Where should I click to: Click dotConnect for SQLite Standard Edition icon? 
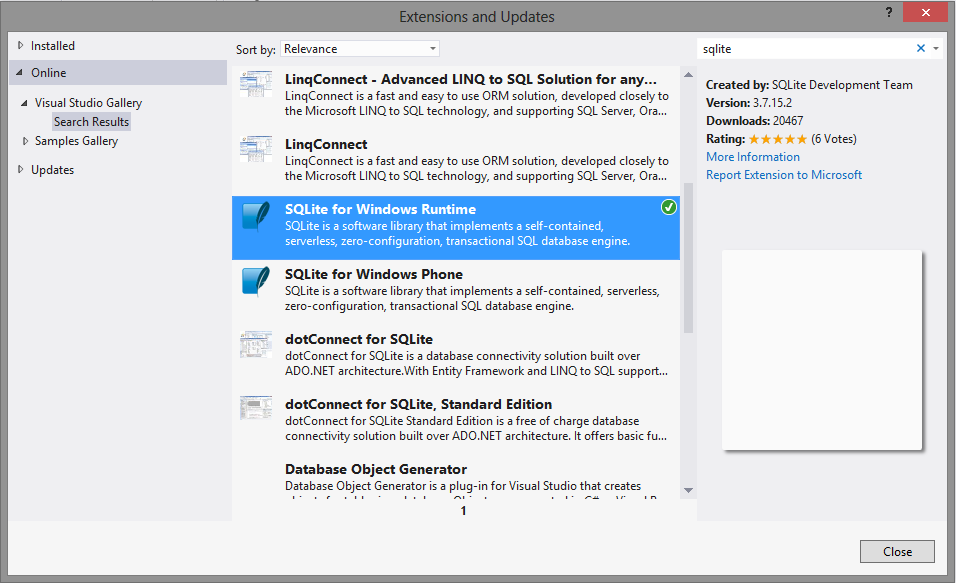256,408
